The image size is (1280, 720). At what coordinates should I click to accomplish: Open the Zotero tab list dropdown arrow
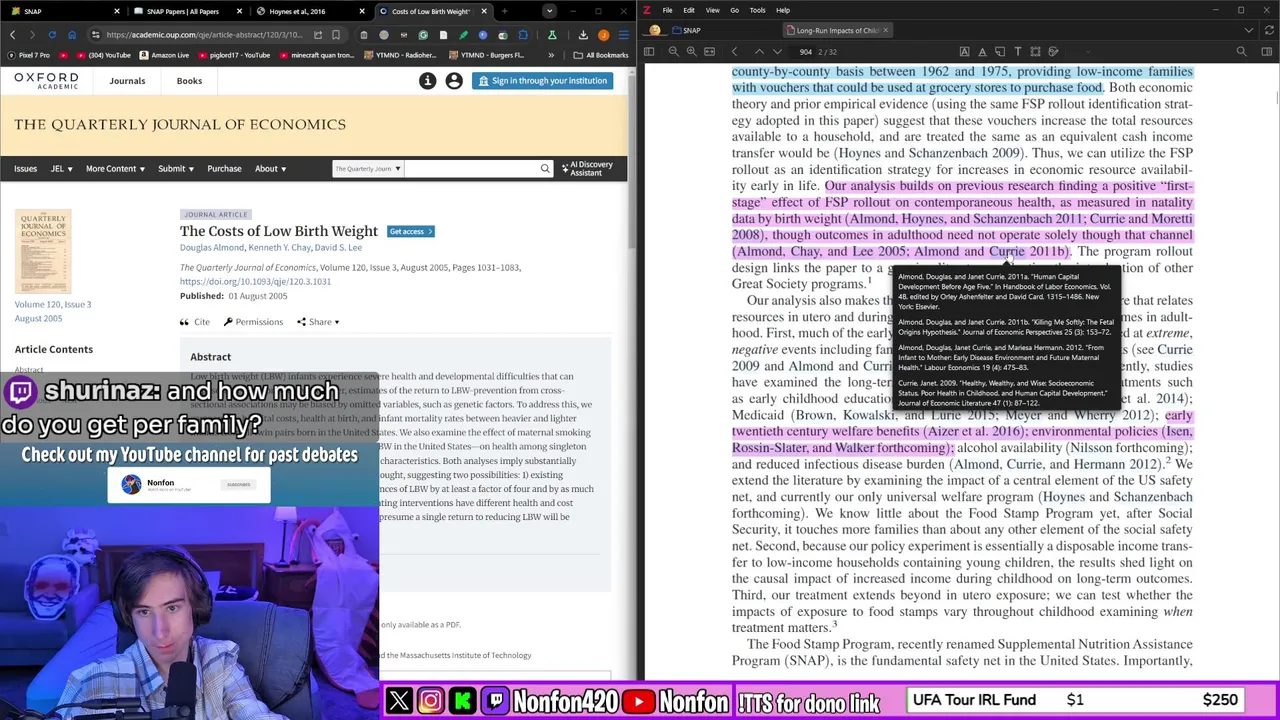click(x=1251, y=30)
